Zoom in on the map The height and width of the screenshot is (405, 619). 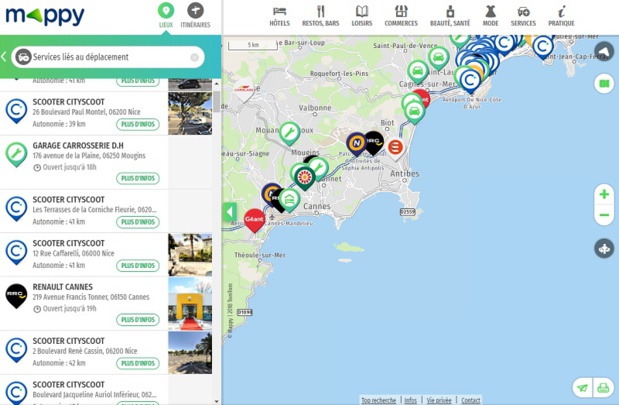point(604,194)
